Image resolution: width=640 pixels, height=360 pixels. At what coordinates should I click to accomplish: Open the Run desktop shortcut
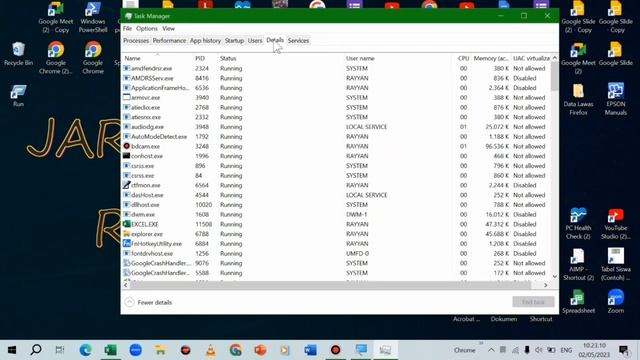coord(18,96)
